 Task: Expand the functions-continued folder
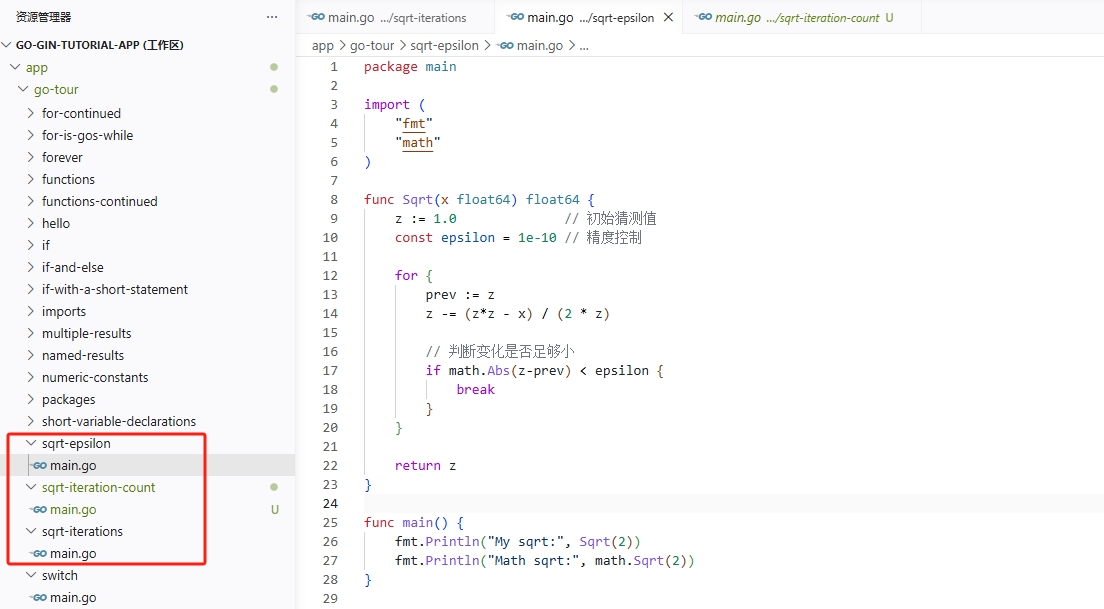[30, 201]
